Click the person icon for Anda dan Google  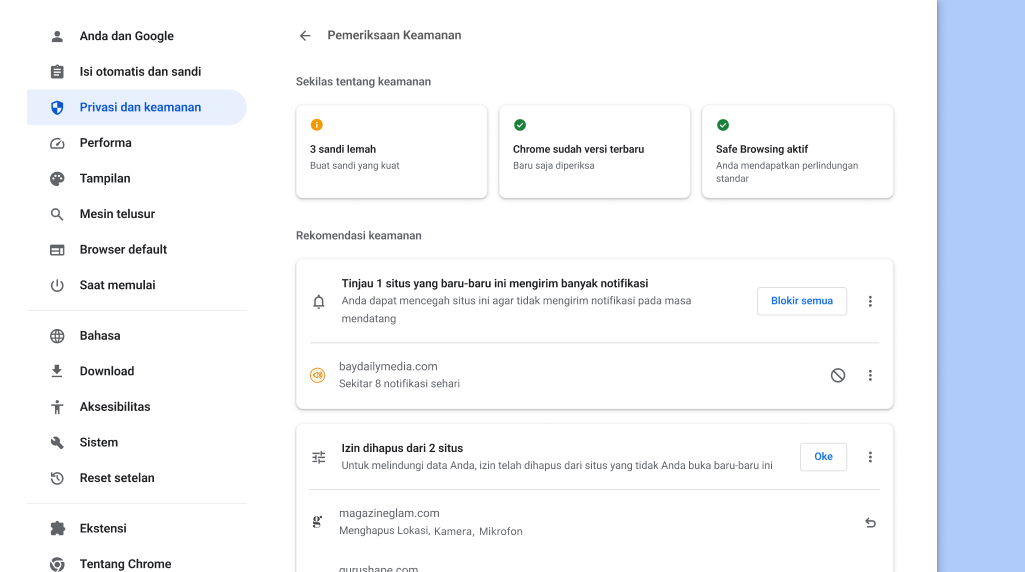(57, 36)
